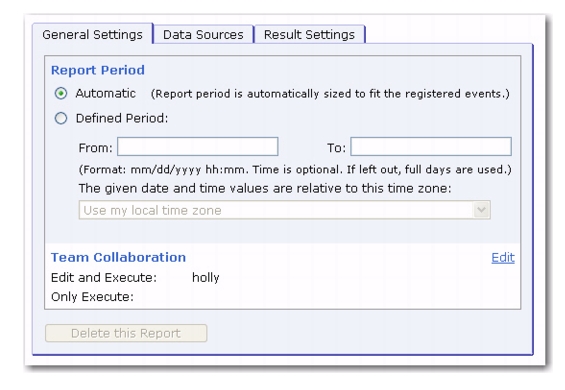Click the Report Period section heading
The width and height of the screenshot is (565, 390).
pos(98,70)
